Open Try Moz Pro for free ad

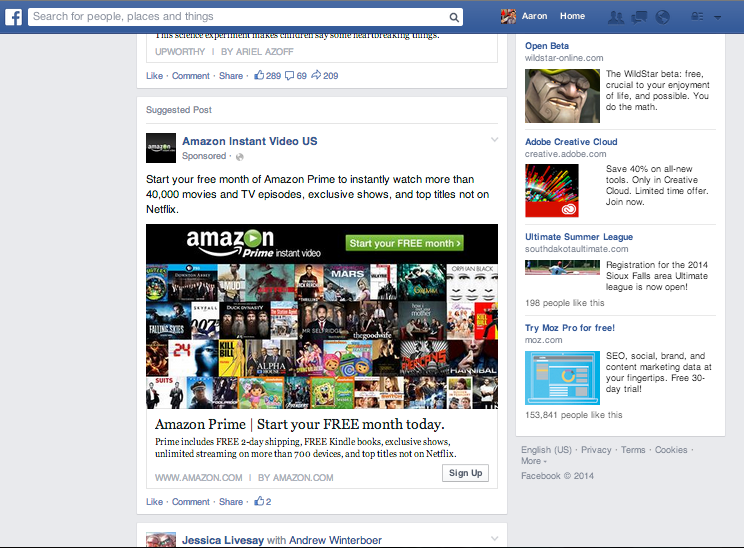point(569,328)
